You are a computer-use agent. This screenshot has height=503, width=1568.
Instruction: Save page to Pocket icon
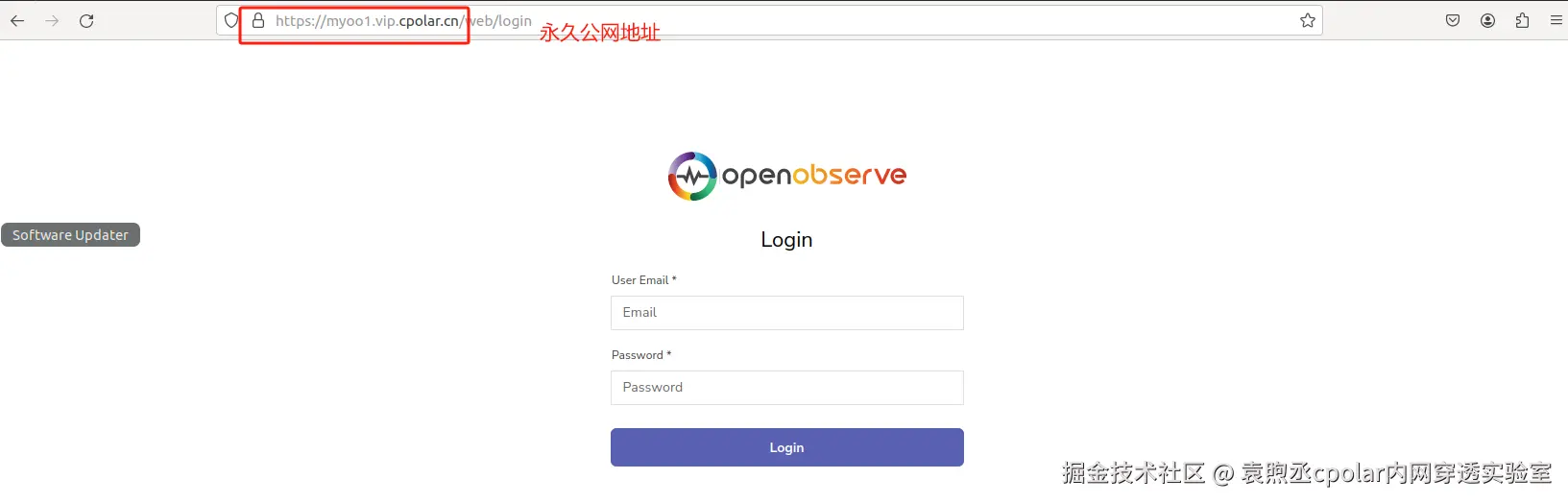(1453, 20)
